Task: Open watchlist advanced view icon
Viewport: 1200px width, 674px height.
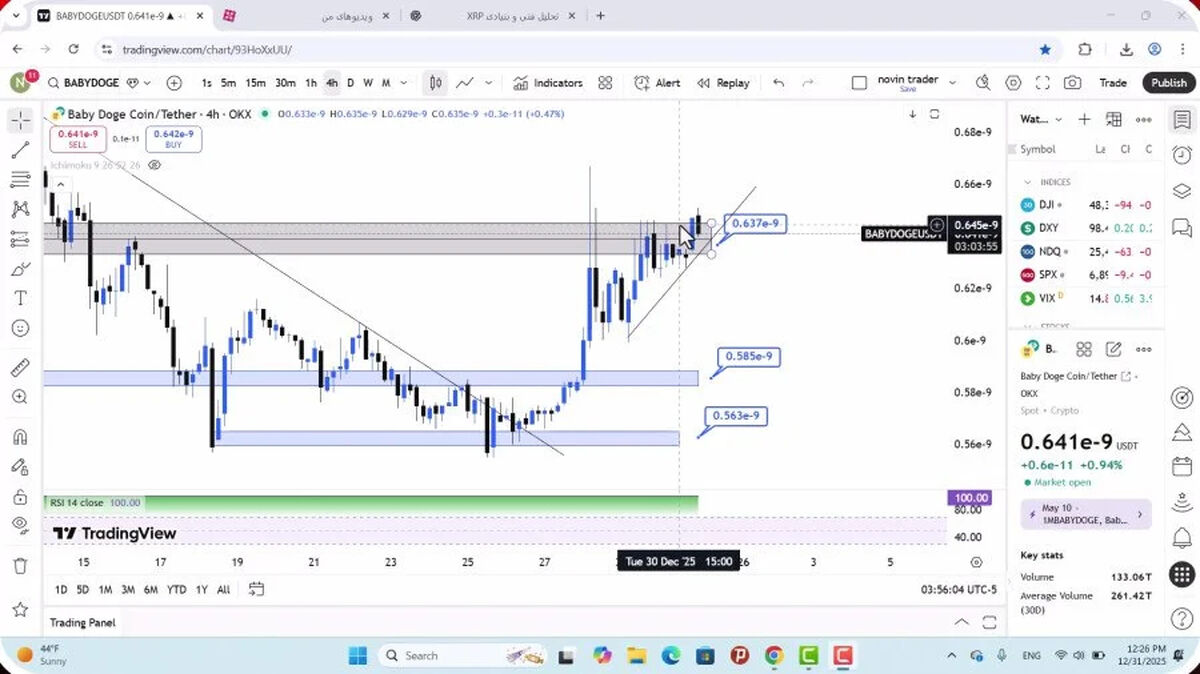Action: pos(1114,119)
